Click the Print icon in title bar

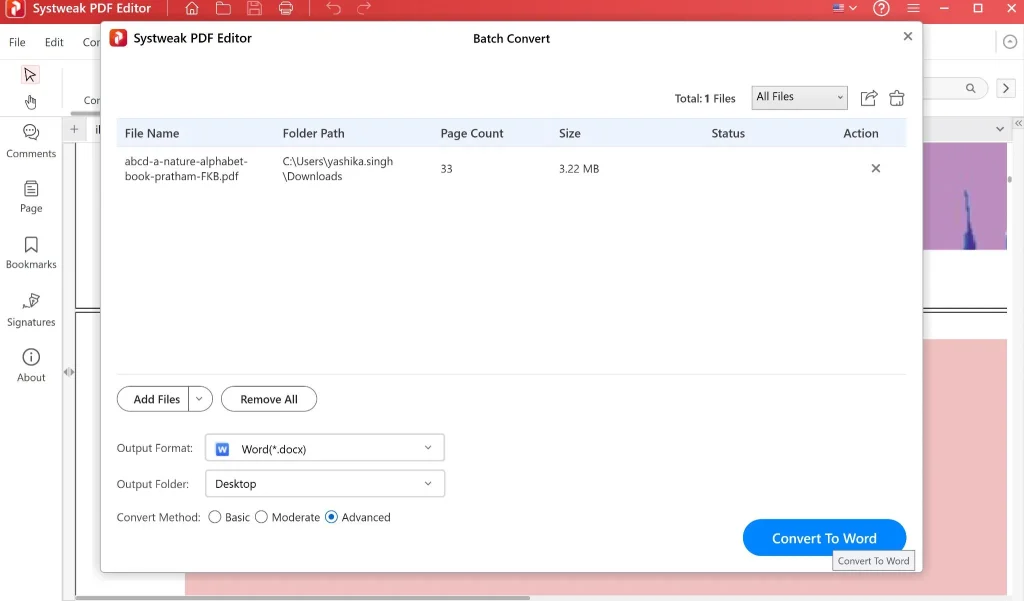[286, 8]
